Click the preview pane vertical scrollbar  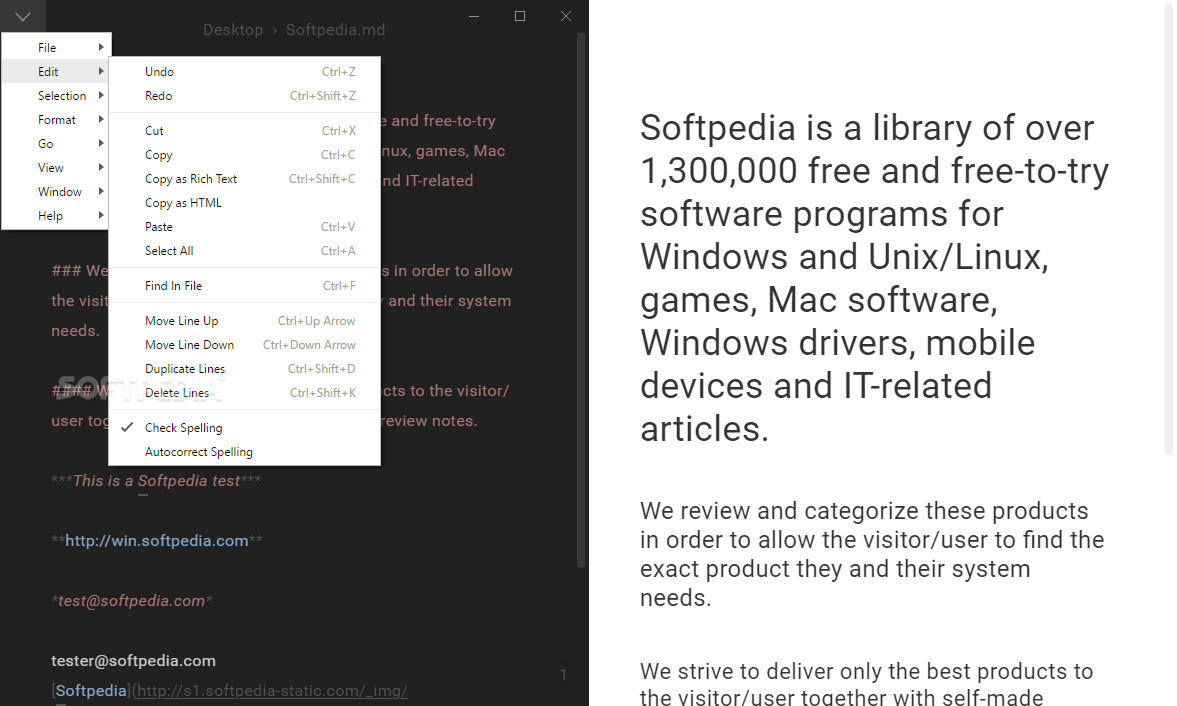tap(1169, 229)
